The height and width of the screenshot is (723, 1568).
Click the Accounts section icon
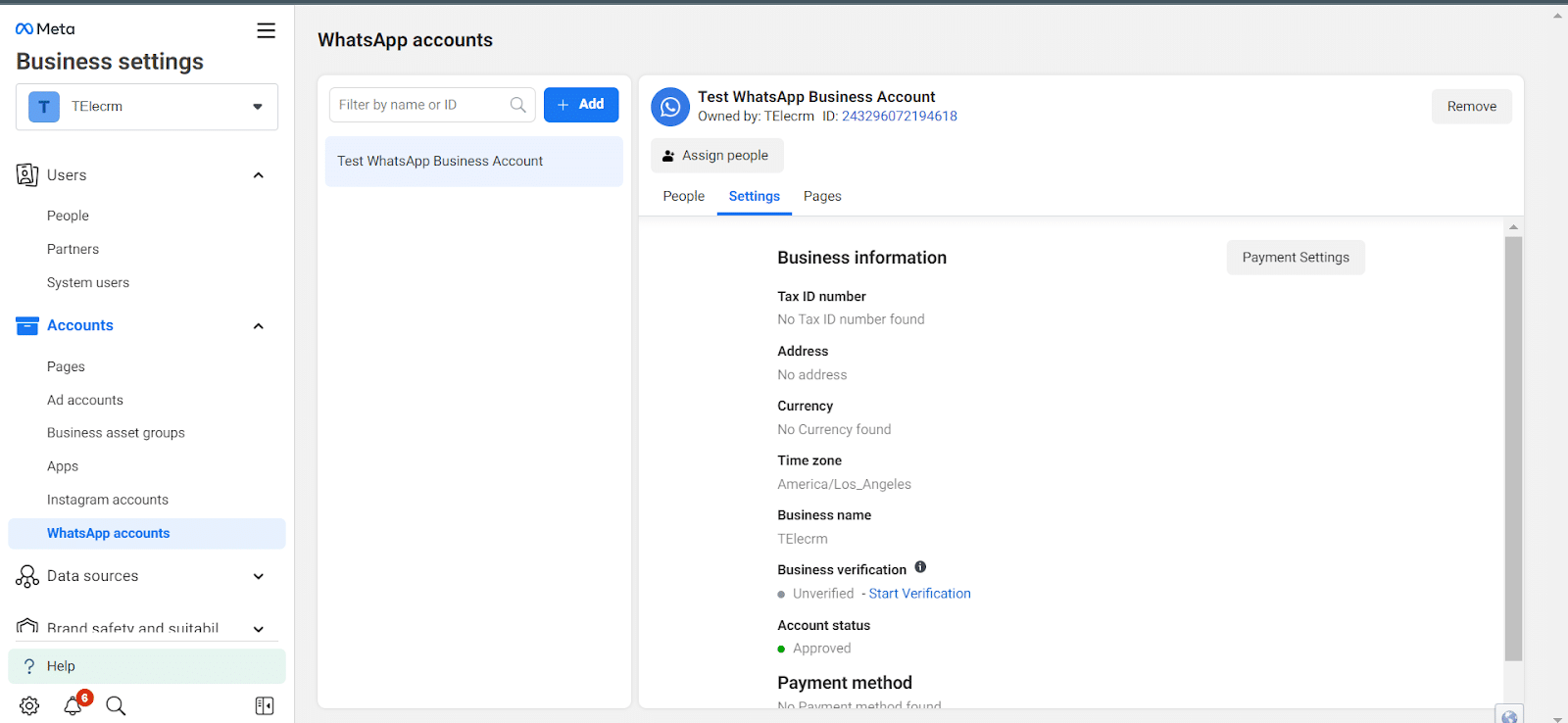[27, 326]
